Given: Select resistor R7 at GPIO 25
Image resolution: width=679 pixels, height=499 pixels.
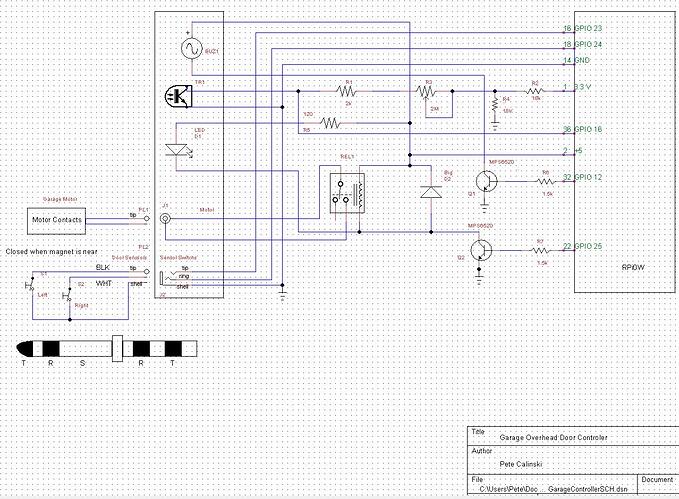Looking at the screenshot, I should [x=540, y=250].
